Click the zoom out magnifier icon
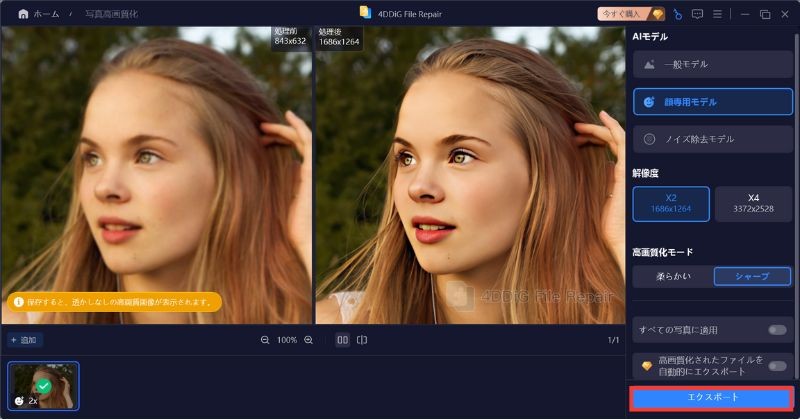This screenshot has height=419, width=800. (x=265, y=340)
